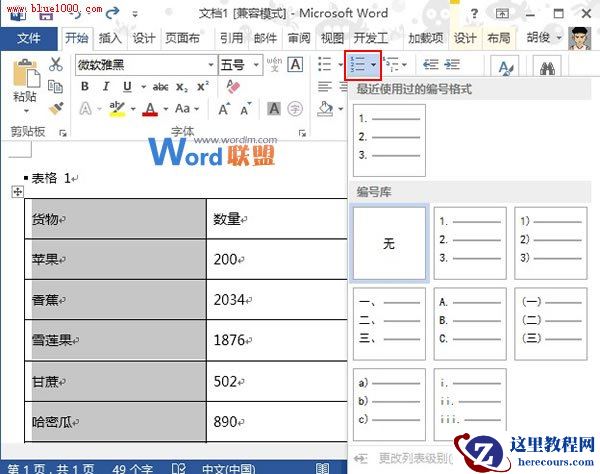This screenshot has width=600, height=474.
Task: Open the clipboard pane launcher
Action: point(63,133)
